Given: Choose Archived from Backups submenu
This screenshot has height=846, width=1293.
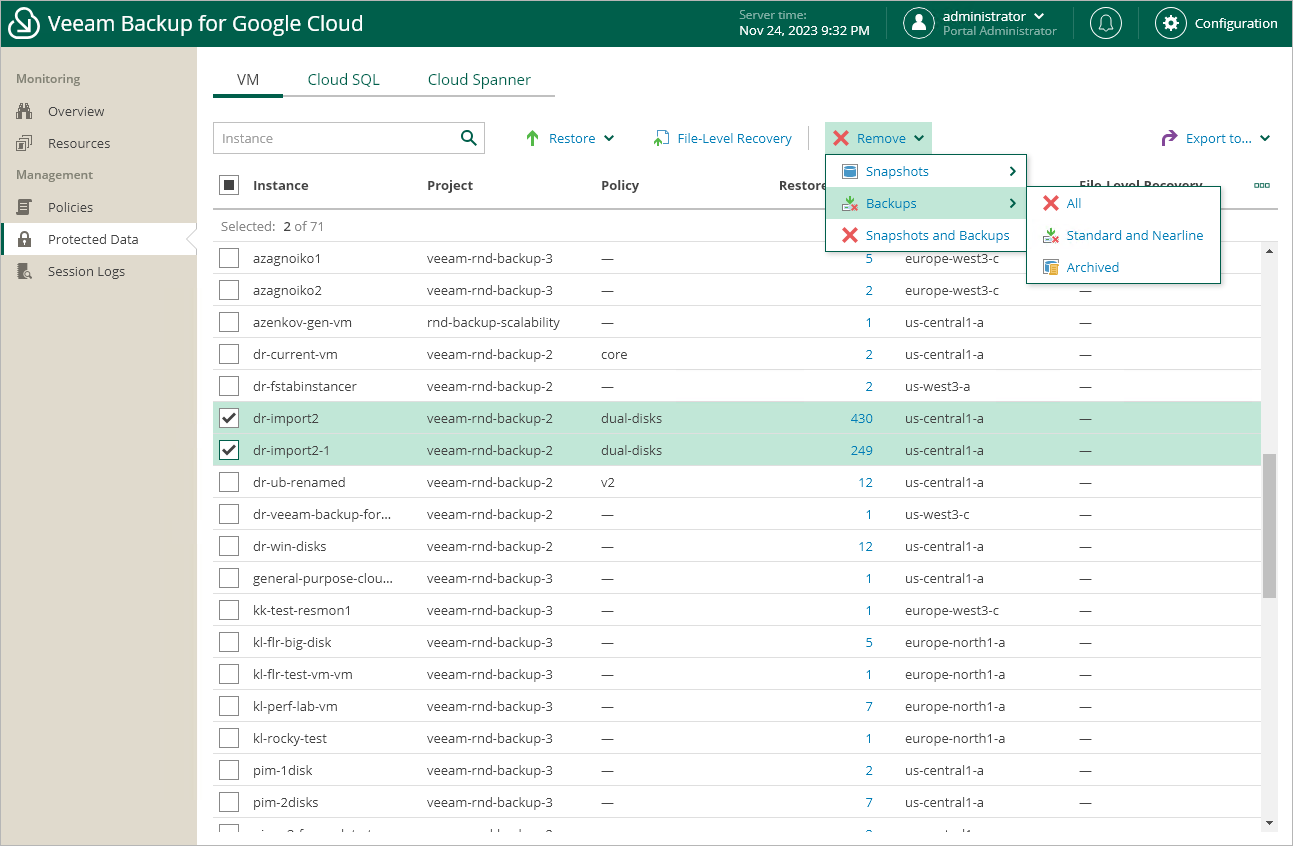Looking at the screenshot, I should (1092, 267).
